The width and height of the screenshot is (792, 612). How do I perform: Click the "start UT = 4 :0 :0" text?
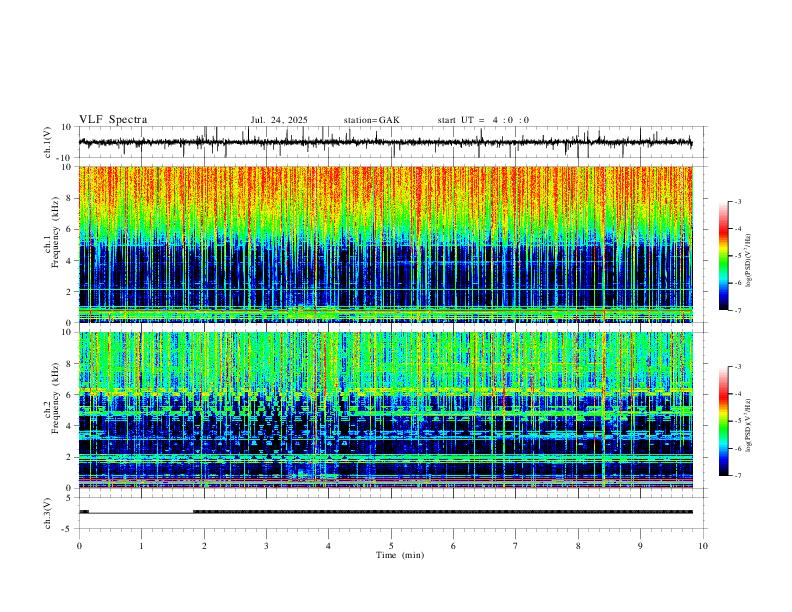[x=483, y=120]
